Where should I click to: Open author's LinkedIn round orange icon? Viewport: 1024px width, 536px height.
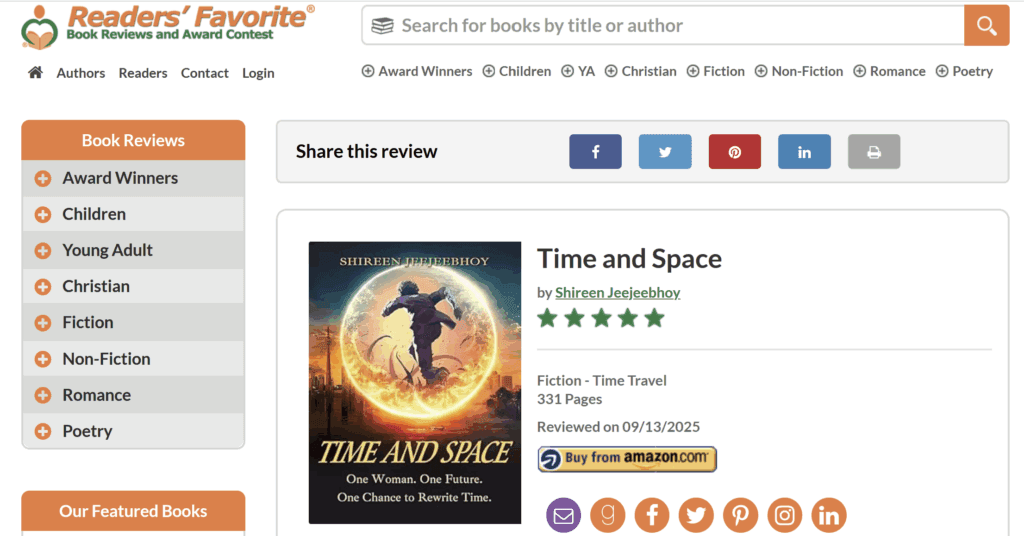829,515
